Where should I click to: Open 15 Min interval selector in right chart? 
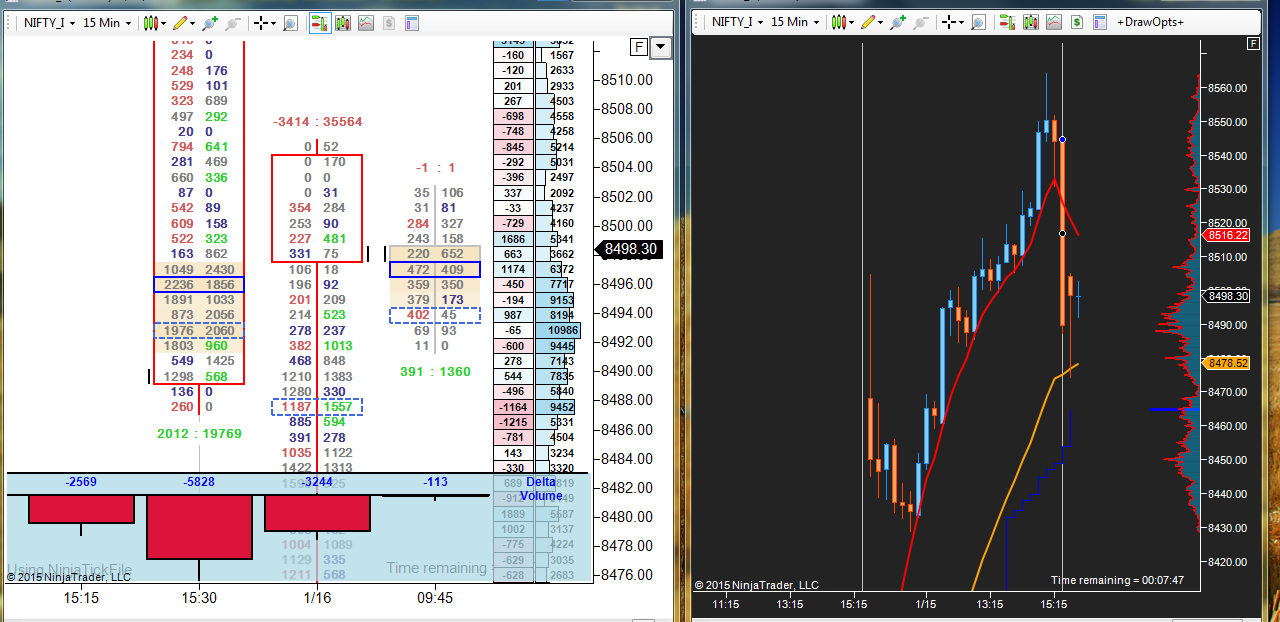[794, 22]
